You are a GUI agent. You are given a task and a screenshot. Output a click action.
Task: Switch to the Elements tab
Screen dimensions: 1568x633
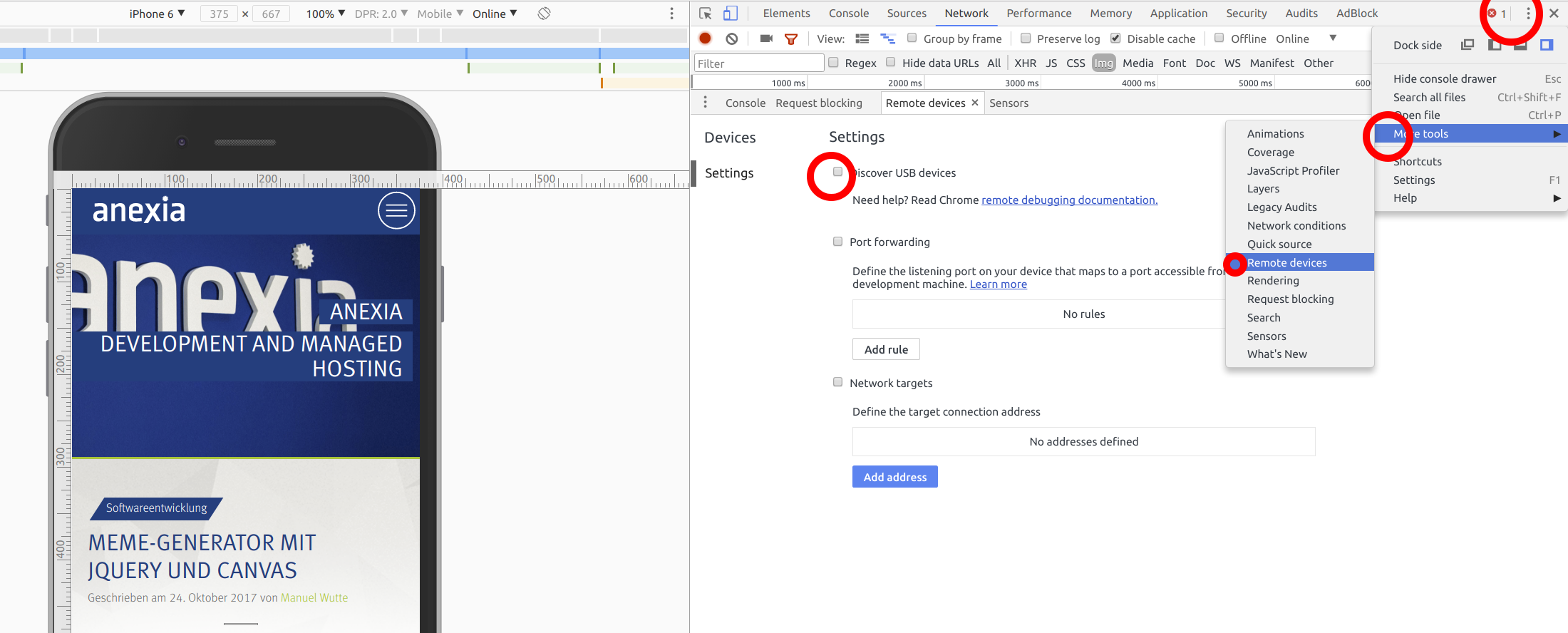point(786,14)
